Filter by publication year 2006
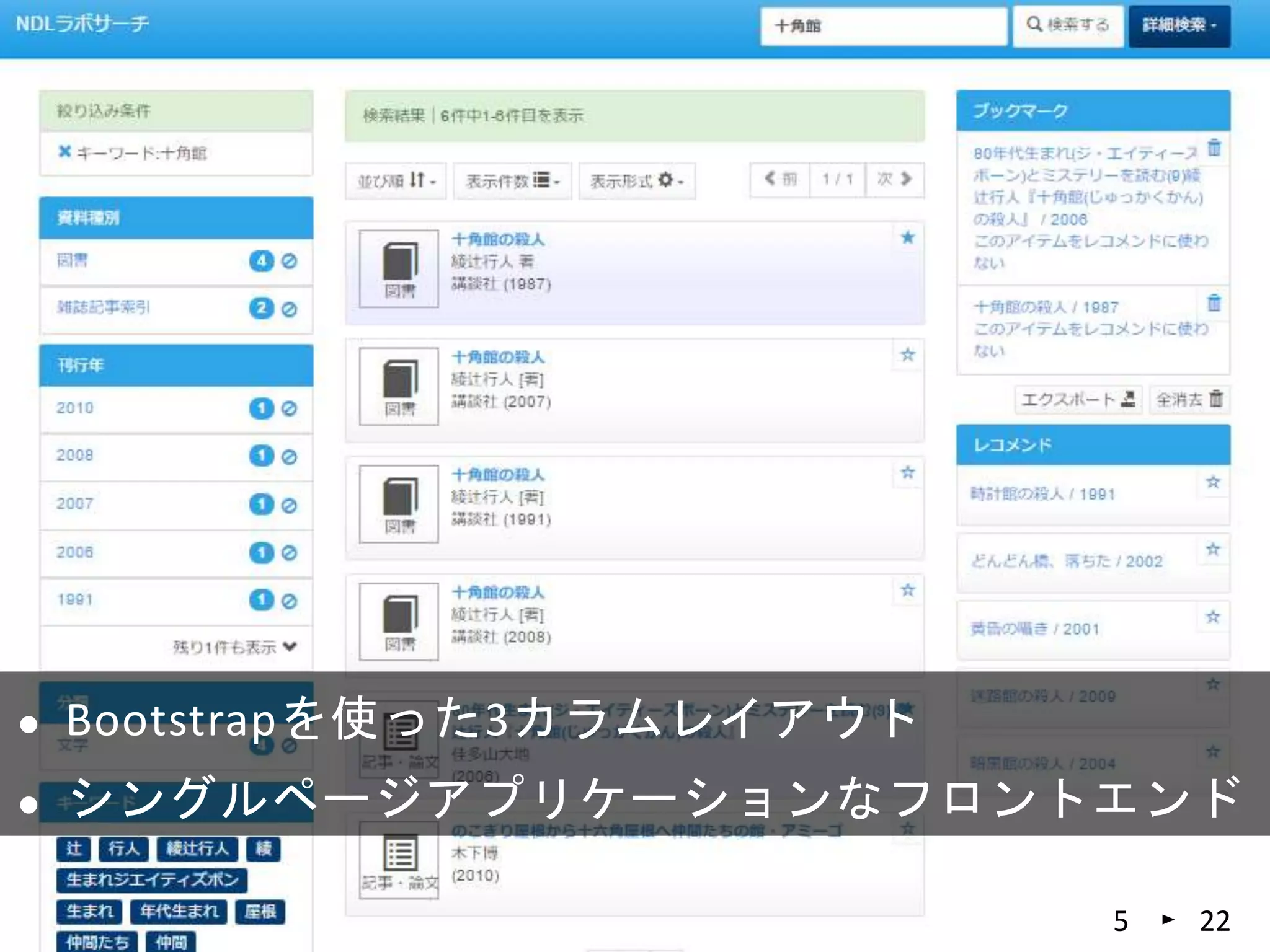The height and width of the screenshot is (952, 1270). [x=75, y=552]
